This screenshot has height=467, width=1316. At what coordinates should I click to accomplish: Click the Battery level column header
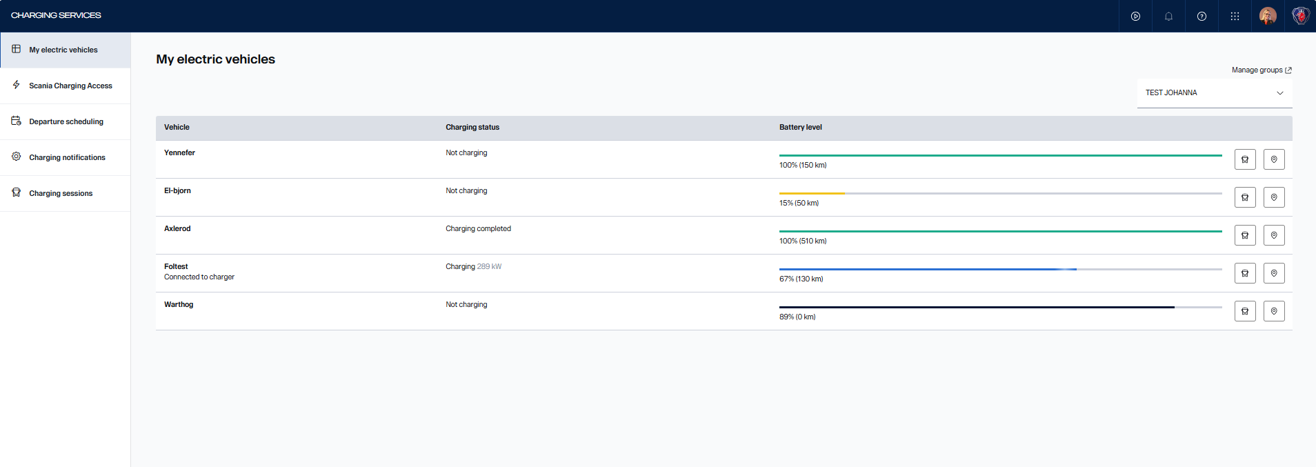click(x=801, y=127)
